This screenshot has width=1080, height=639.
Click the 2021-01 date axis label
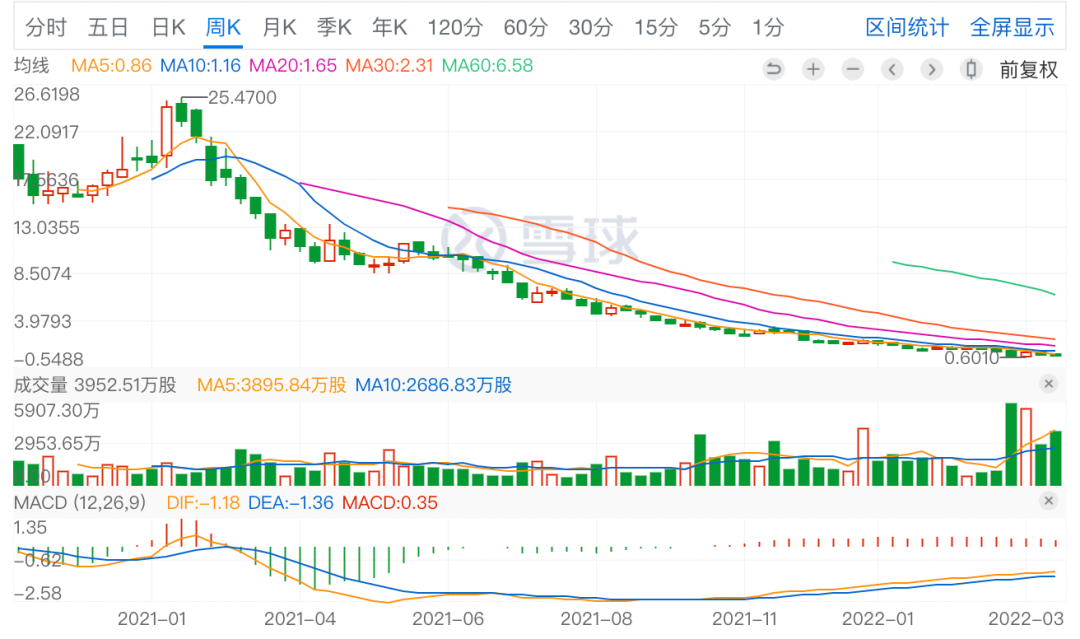coord(152,618)
